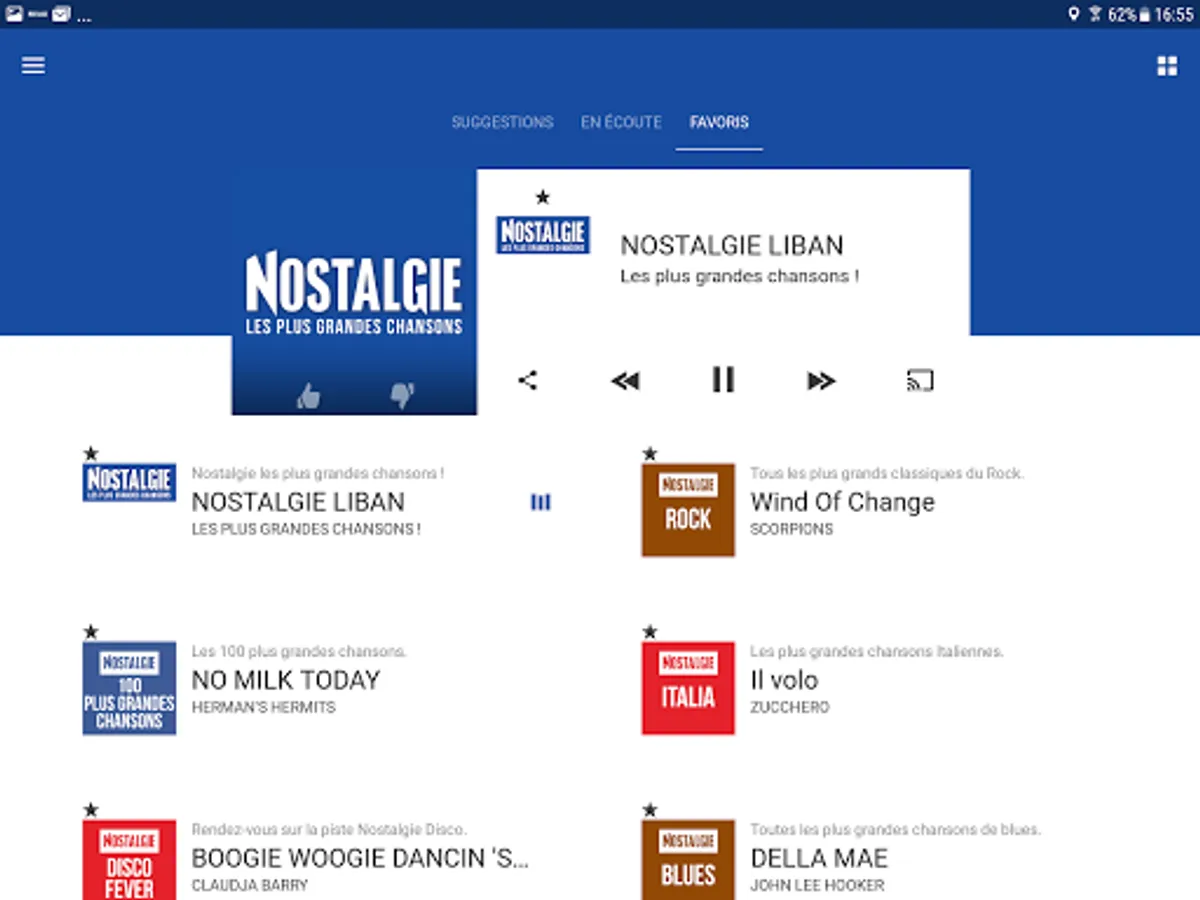The width and height of the screenshot is (1200, 900).
Task: Tap 'Rendez-vous sur la piste Nostalgie Disco.' description
Action: pyautogui.click(x=329, y=829)
